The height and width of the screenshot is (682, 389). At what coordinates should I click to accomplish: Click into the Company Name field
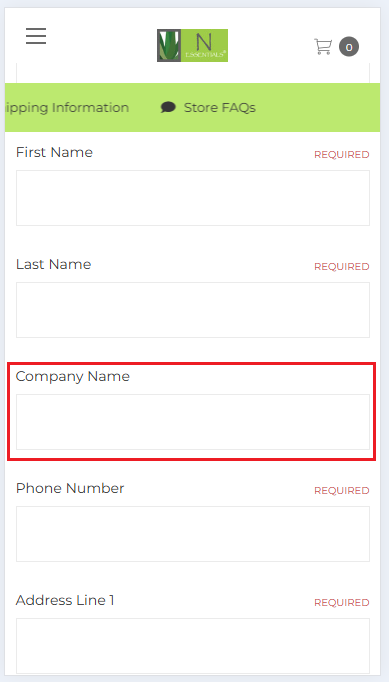193,422
